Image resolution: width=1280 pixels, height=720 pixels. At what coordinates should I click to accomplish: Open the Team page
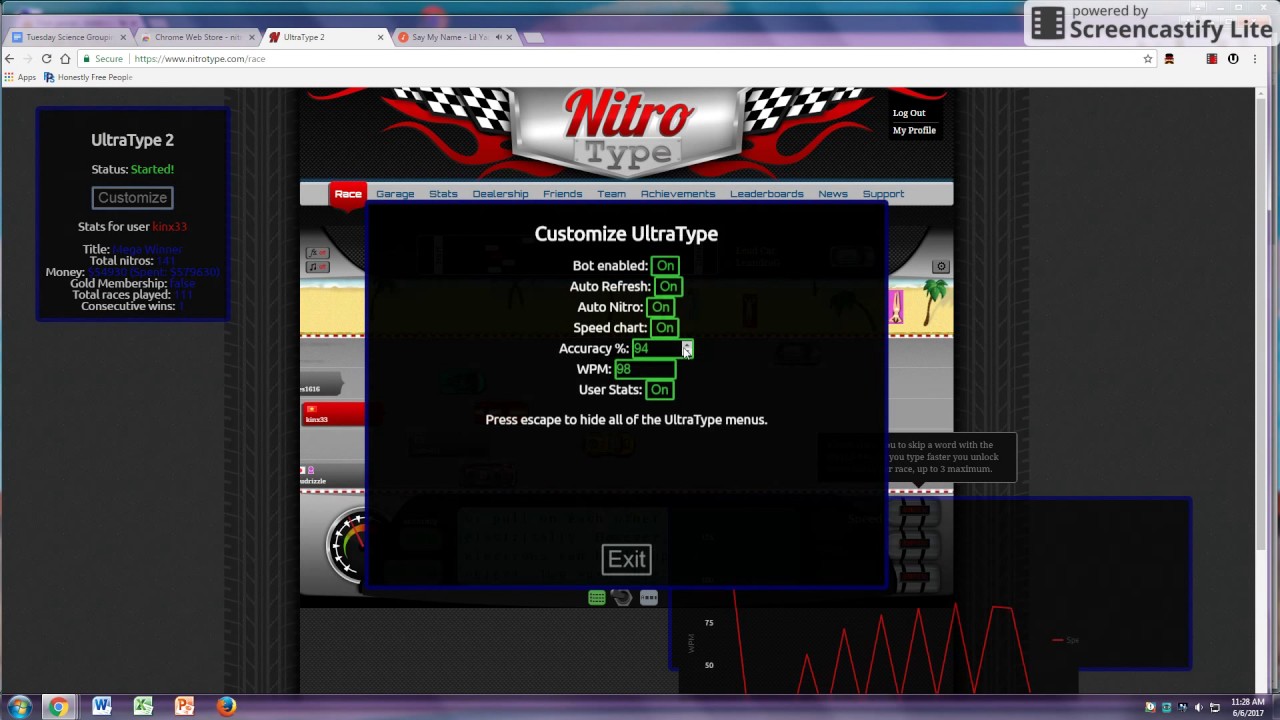click(x=611, y=194)
